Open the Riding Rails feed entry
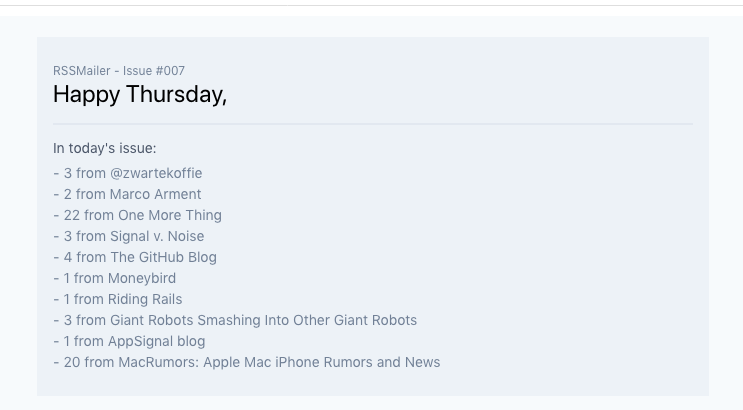The height and width of the screenshot is (410, 743). click(145, 299)
